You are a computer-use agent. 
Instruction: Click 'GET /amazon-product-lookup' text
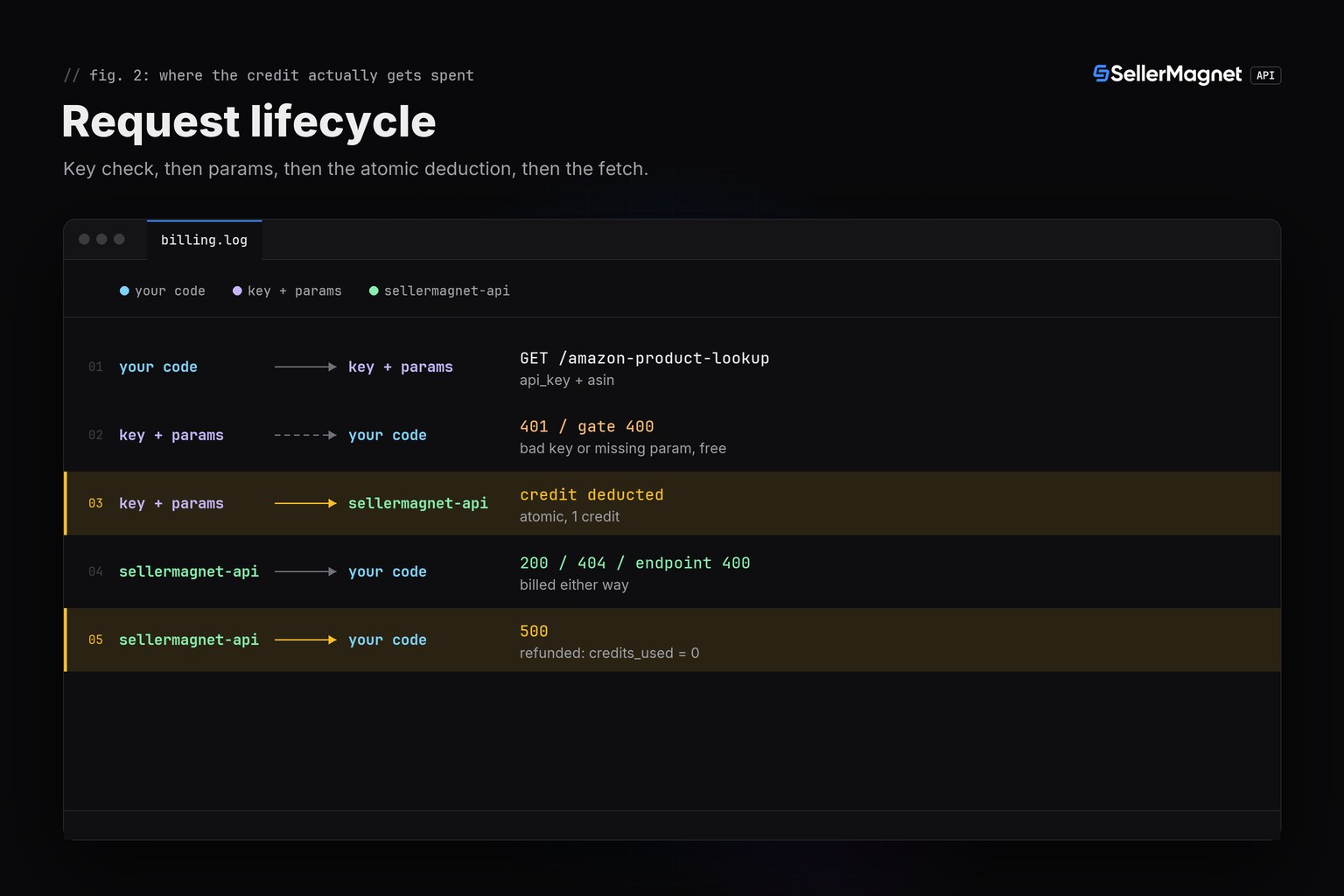coord(644,358)
